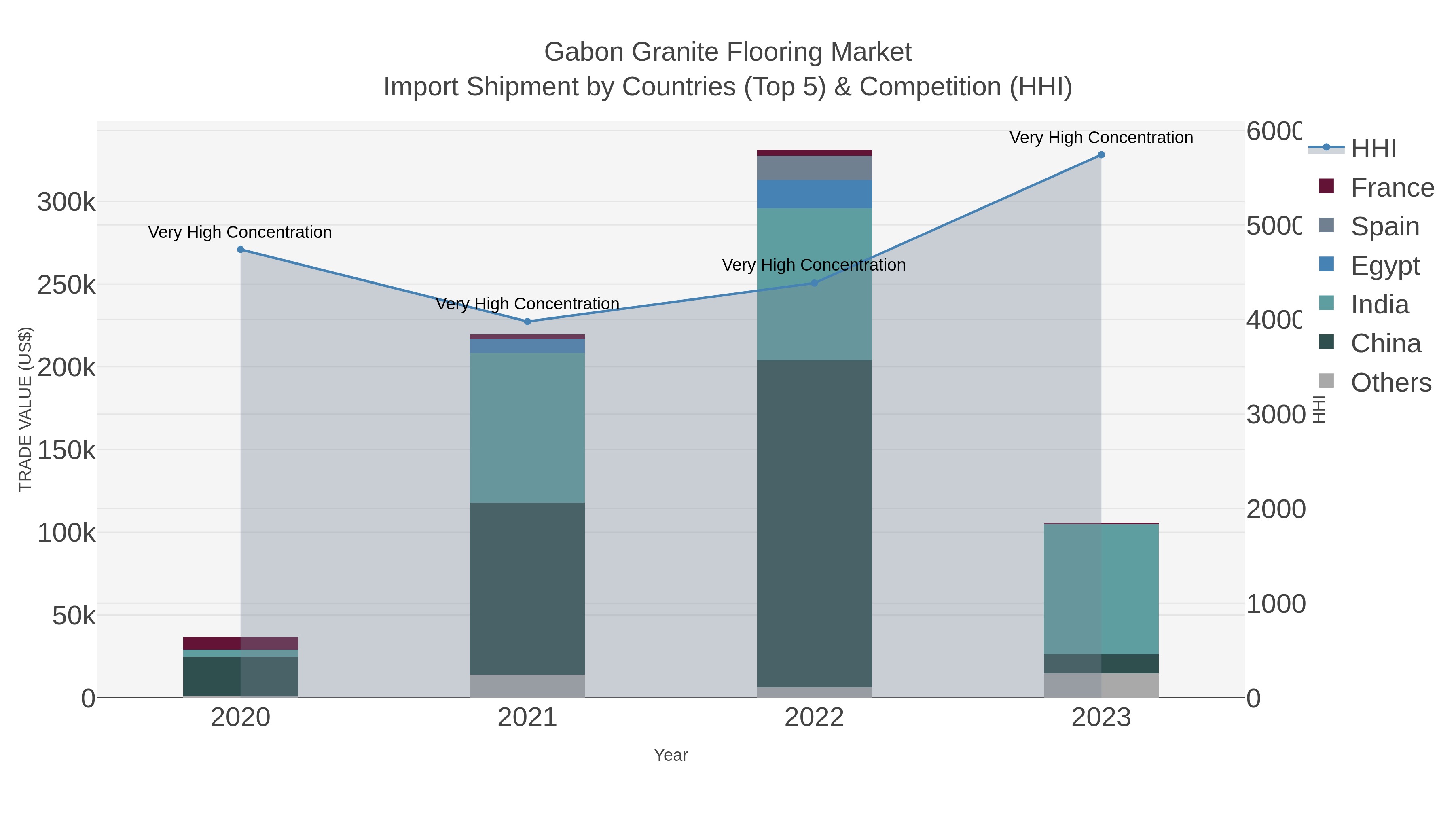
Task: Click the 2022 HHI data point
Action: coord(815,283)
